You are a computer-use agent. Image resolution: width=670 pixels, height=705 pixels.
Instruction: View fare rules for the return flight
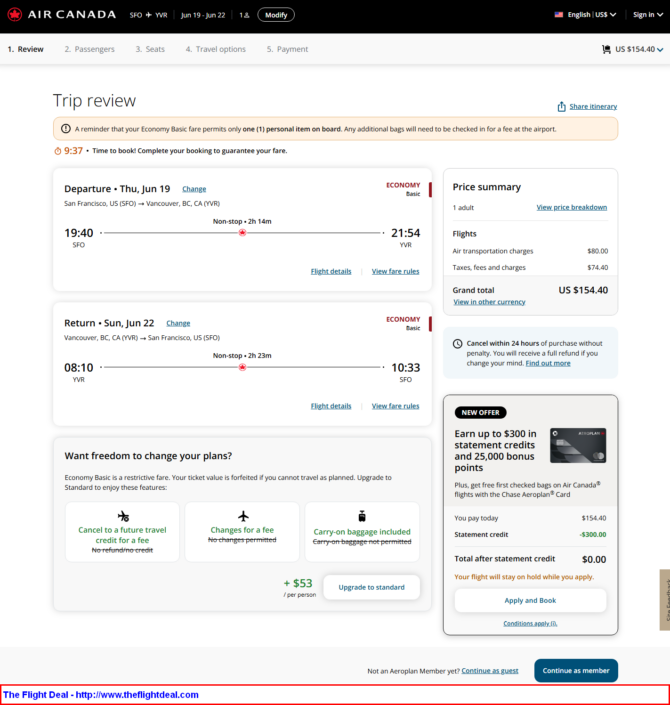pyautogui.click(x=395, y=406)
